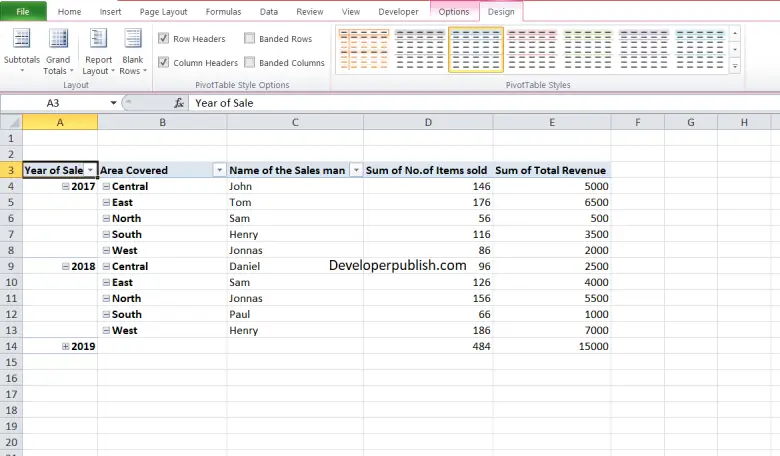Expand the PivotTable Styles gallery
Viewport: 780px width, 456px height.
[x=735, y=66]
